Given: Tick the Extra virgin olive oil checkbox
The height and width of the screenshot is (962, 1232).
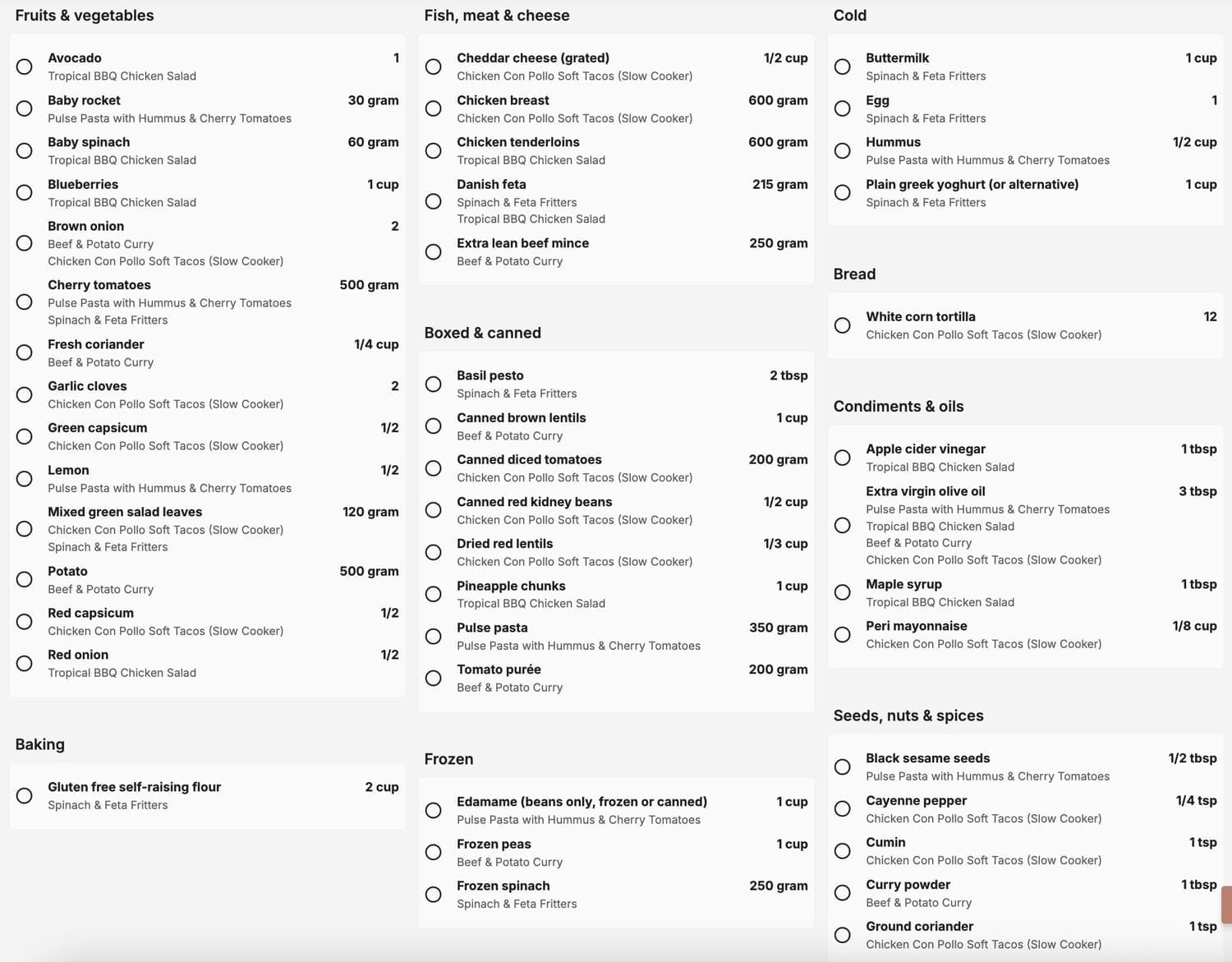Looking at the screenshot, I should click(843, 525).
